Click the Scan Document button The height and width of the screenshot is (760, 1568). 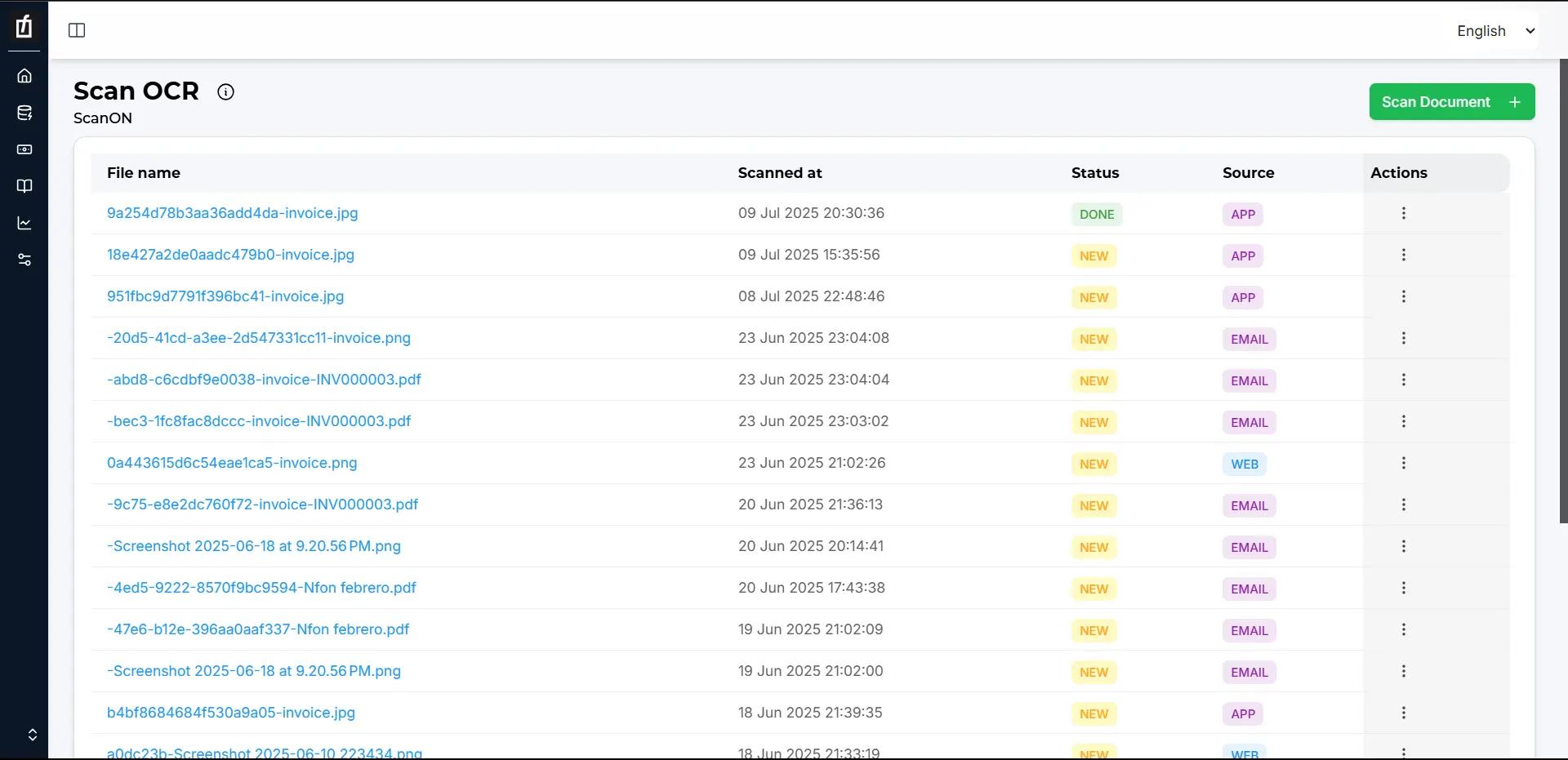pos(1451,102)
